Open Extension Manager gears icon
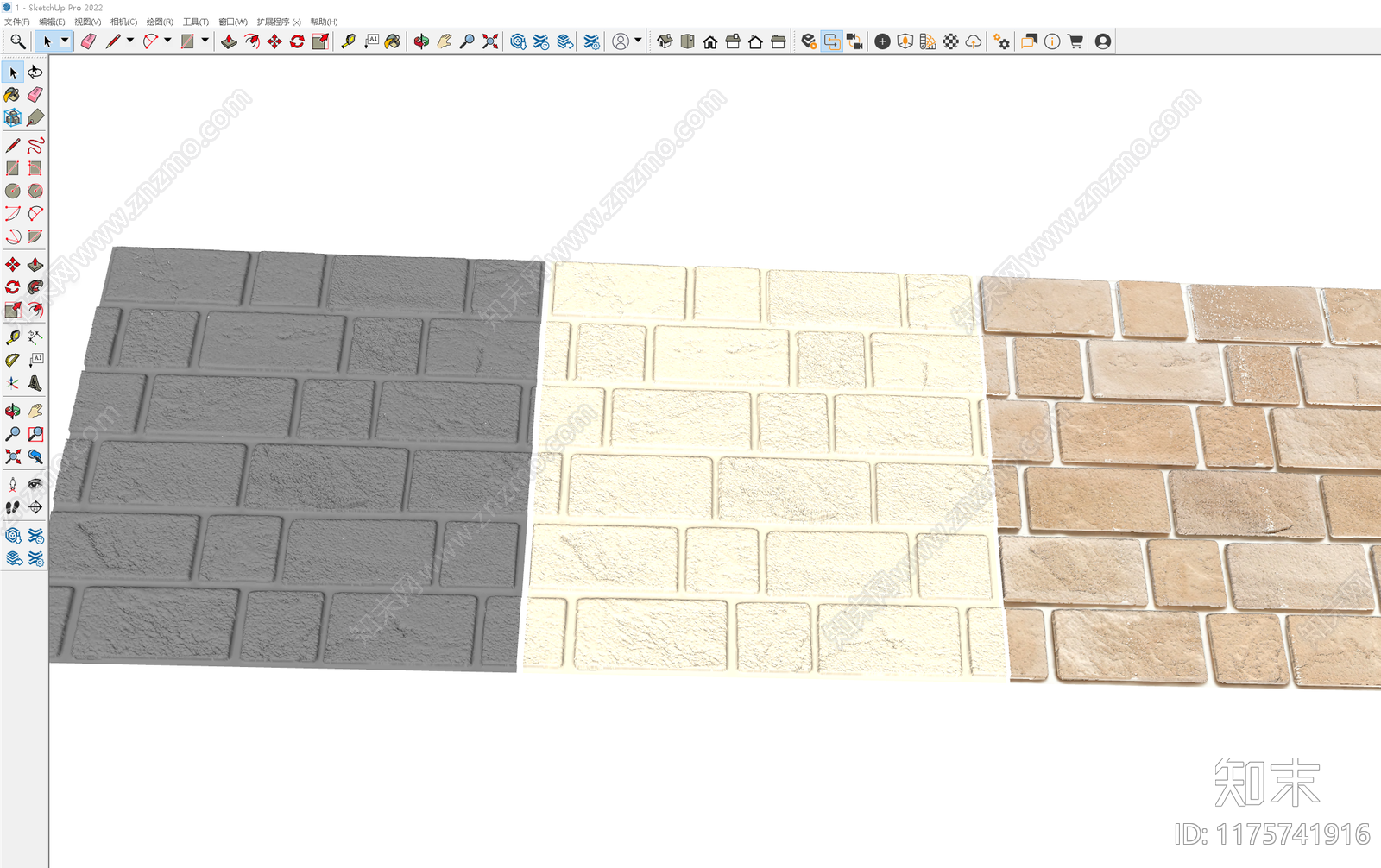The width and height of the screenshot is (1381, 868). click(x=1001, y=41)
